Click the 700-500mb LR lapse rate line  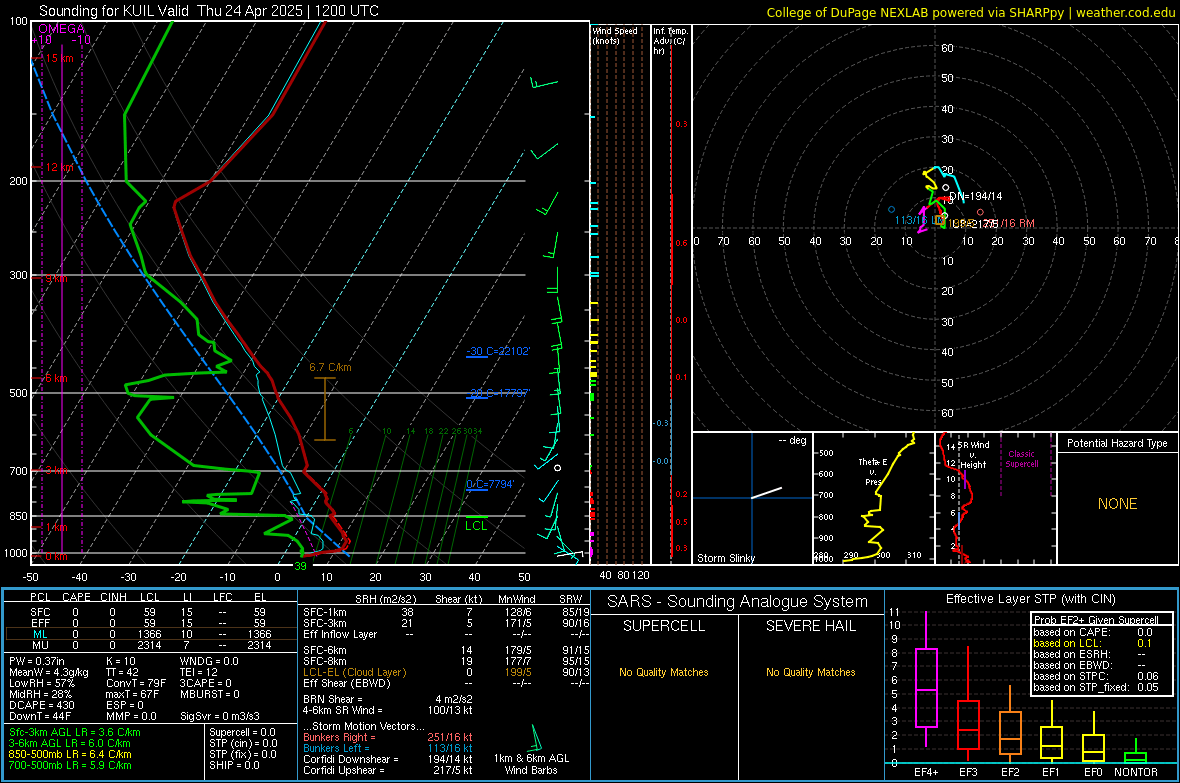[x=70, y=765]
